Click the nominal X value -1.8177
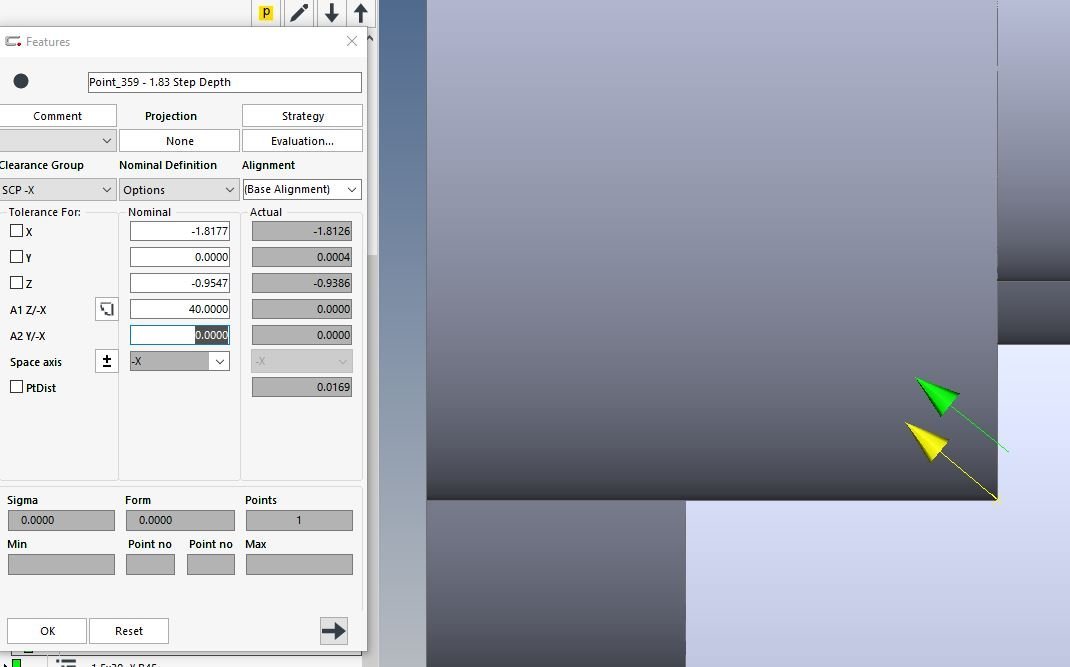 [179, 231]
